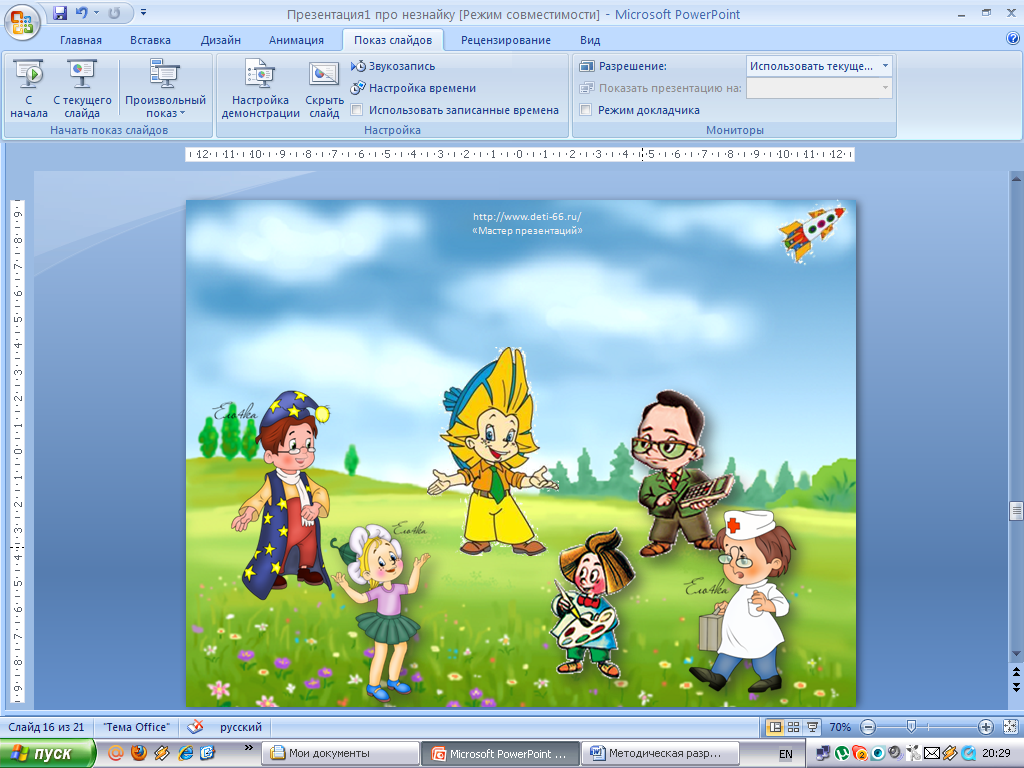Click the Звукозапись narration icon
The height and width of the screenshot is (768, 1024).
pos(358,66)
